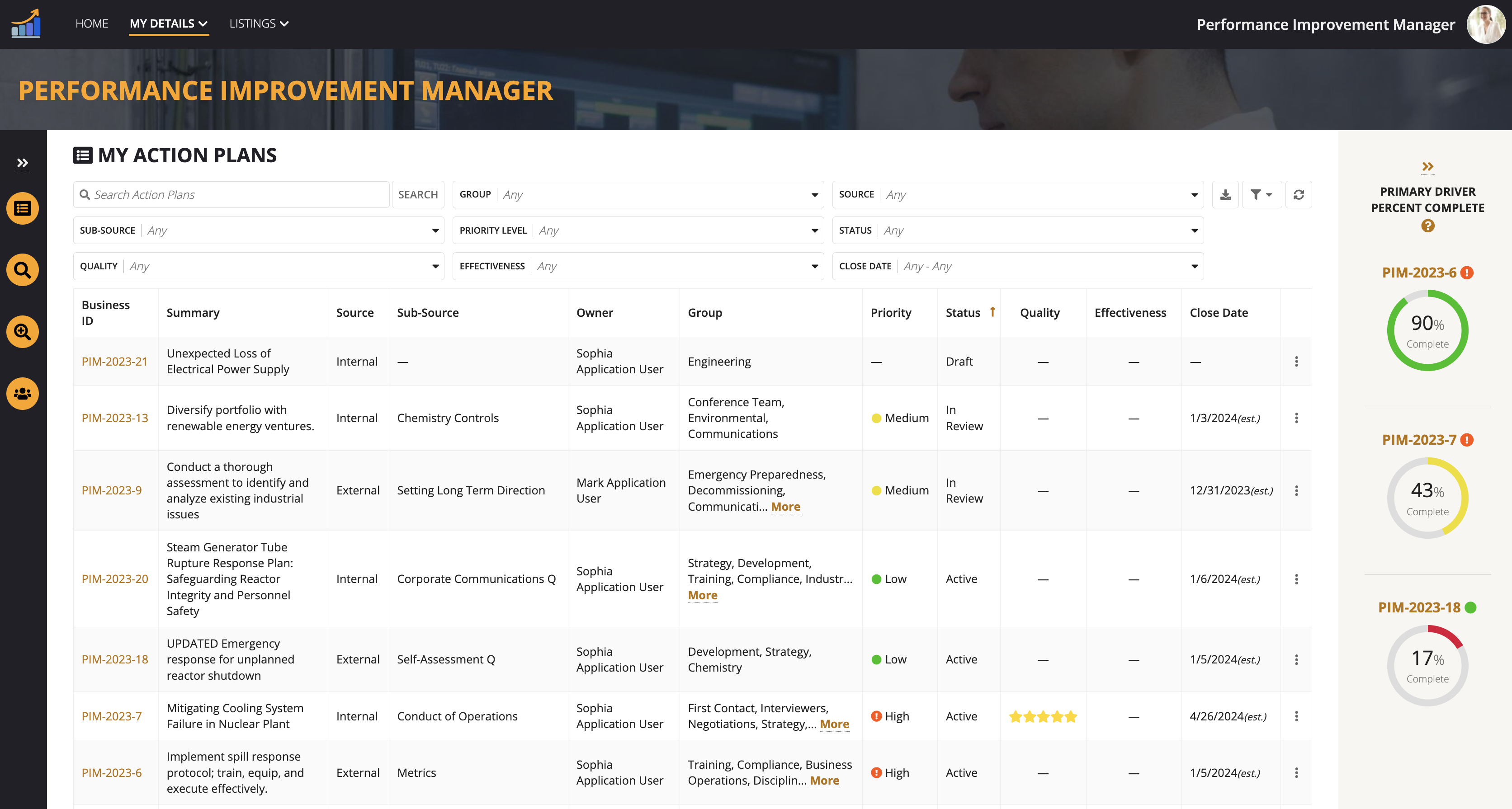Open row actions menu for PIM-2023-13
Viewport: 1512px width, 809px height.
point(1296,419)
